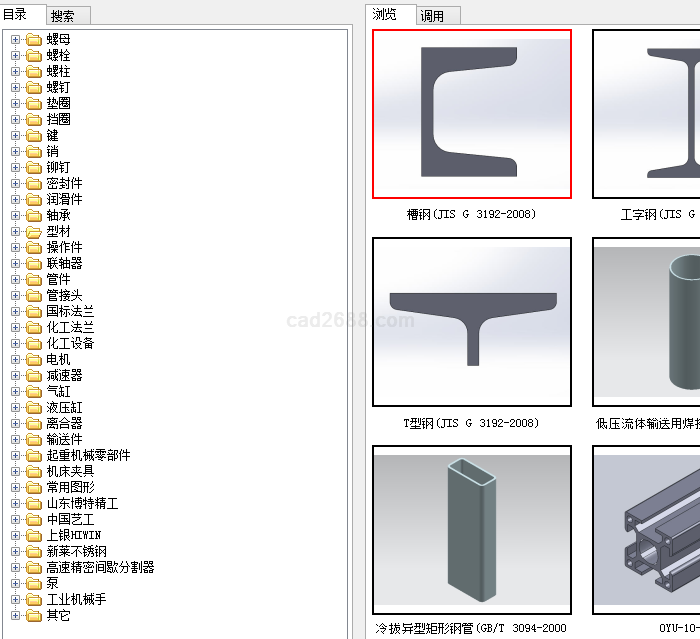Click the folder icon beside 电机
Screen dimensions: 700x639
[x=33, y=359]
